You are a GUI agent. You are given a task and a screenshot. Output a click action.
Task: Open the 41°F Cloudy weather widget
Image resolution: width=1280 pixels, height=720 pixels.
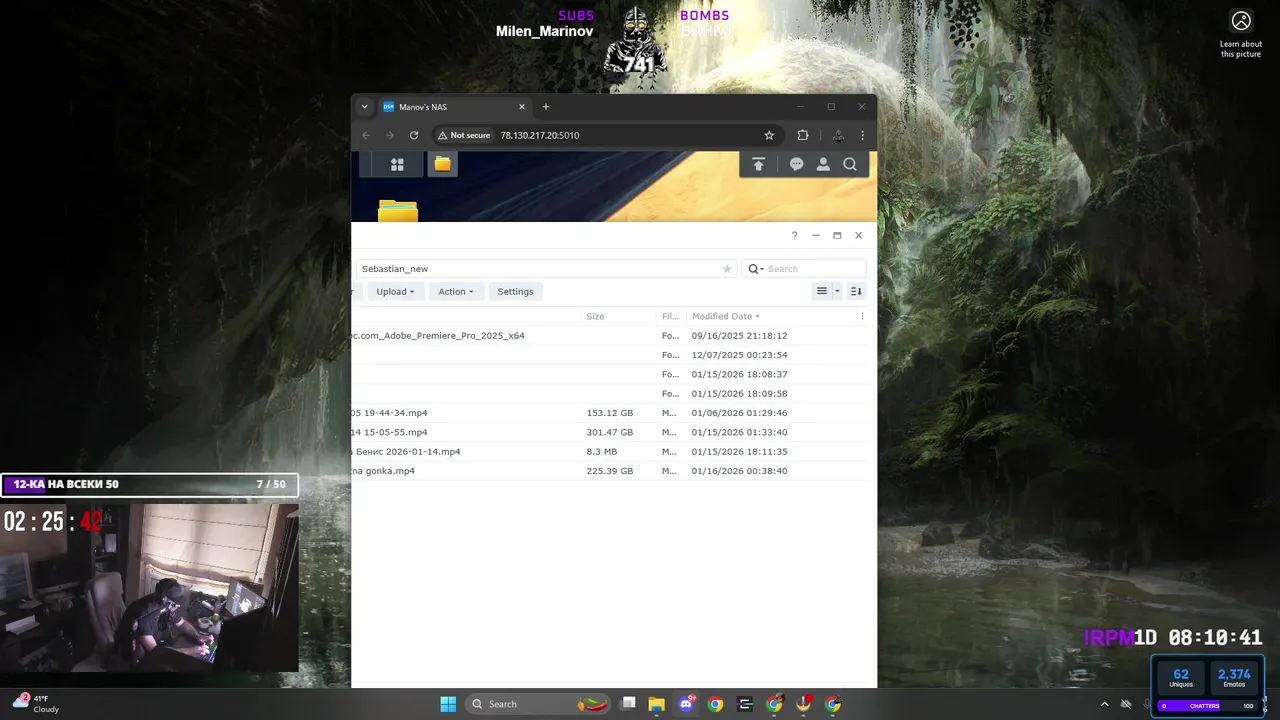36,704
